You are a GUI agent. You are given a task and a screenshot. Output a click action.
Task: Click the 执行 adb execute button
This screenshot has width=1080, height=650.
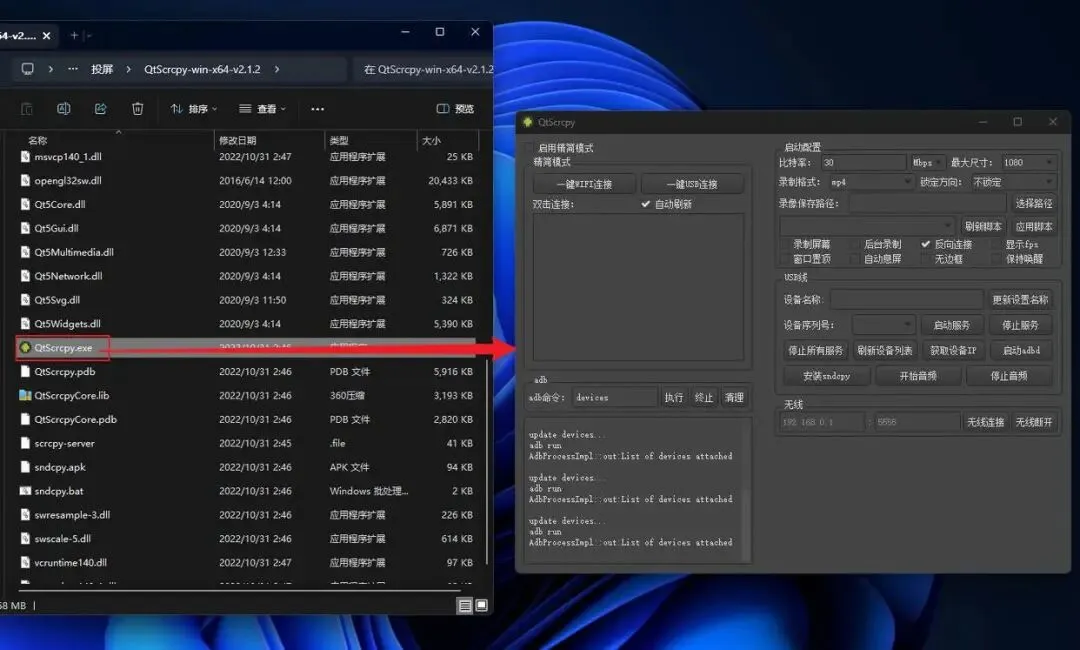[x=674, y=397]
